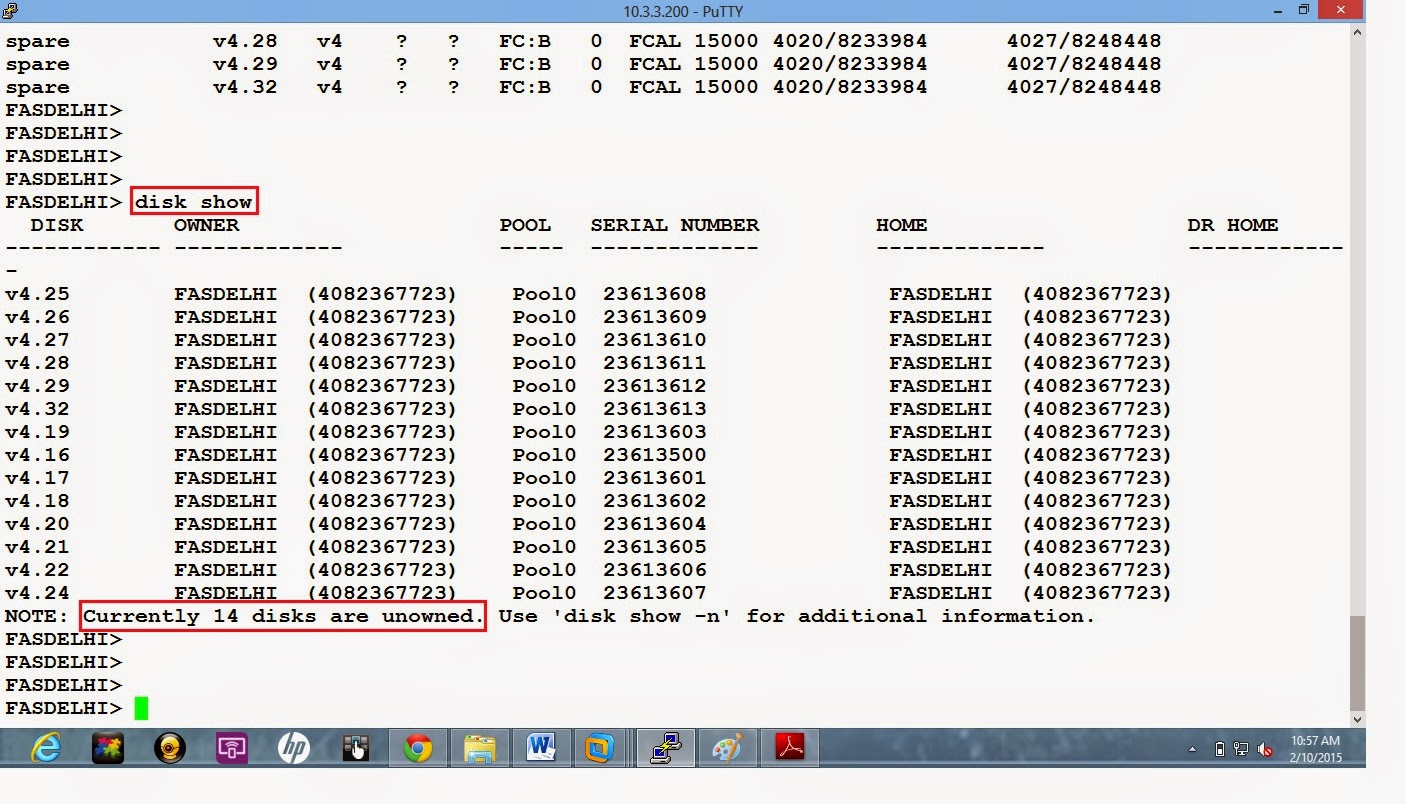Check battery status in the system tray
1406x804 pixels.
pyautogui.click(x=1219, y=747)
